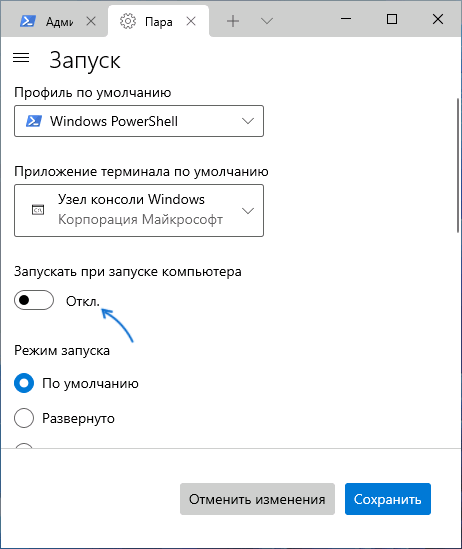Click the vertical scrollbar on settings page
Viewport: 462px width, 549px height.
(x=457, y=166)
